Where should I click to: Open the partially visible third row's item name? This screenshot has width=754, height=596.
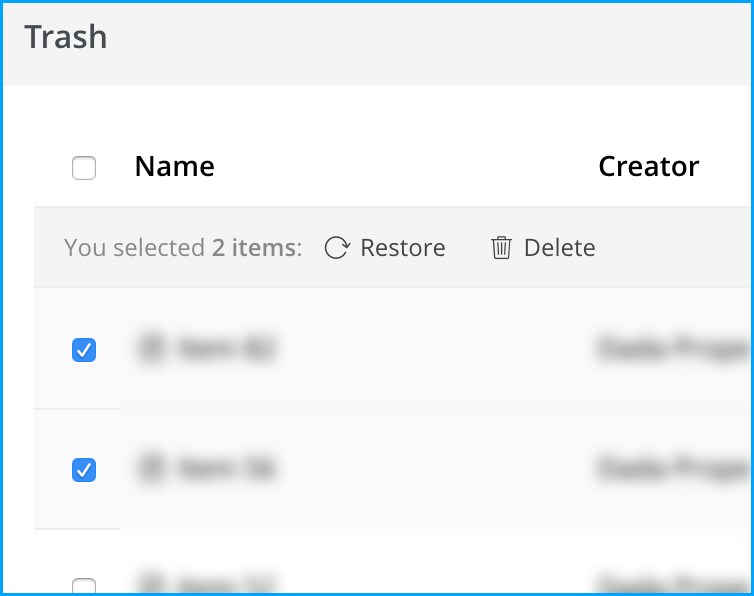226,583
